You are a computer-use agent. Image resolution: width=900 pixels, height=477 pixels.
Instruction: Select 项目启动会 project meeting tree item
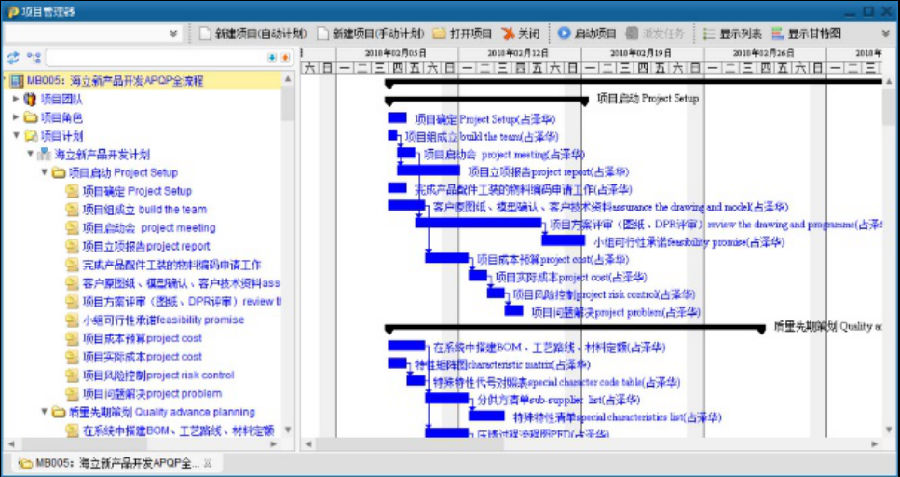(149, 228)
